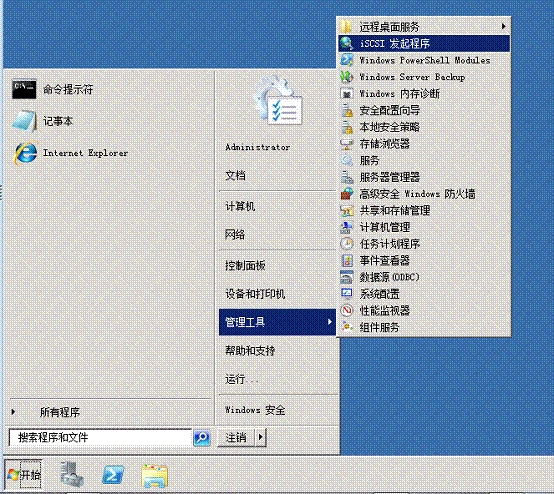554x494 pixels.
Task: Click the Windows Server Backup icon
Action: point(347,77)
